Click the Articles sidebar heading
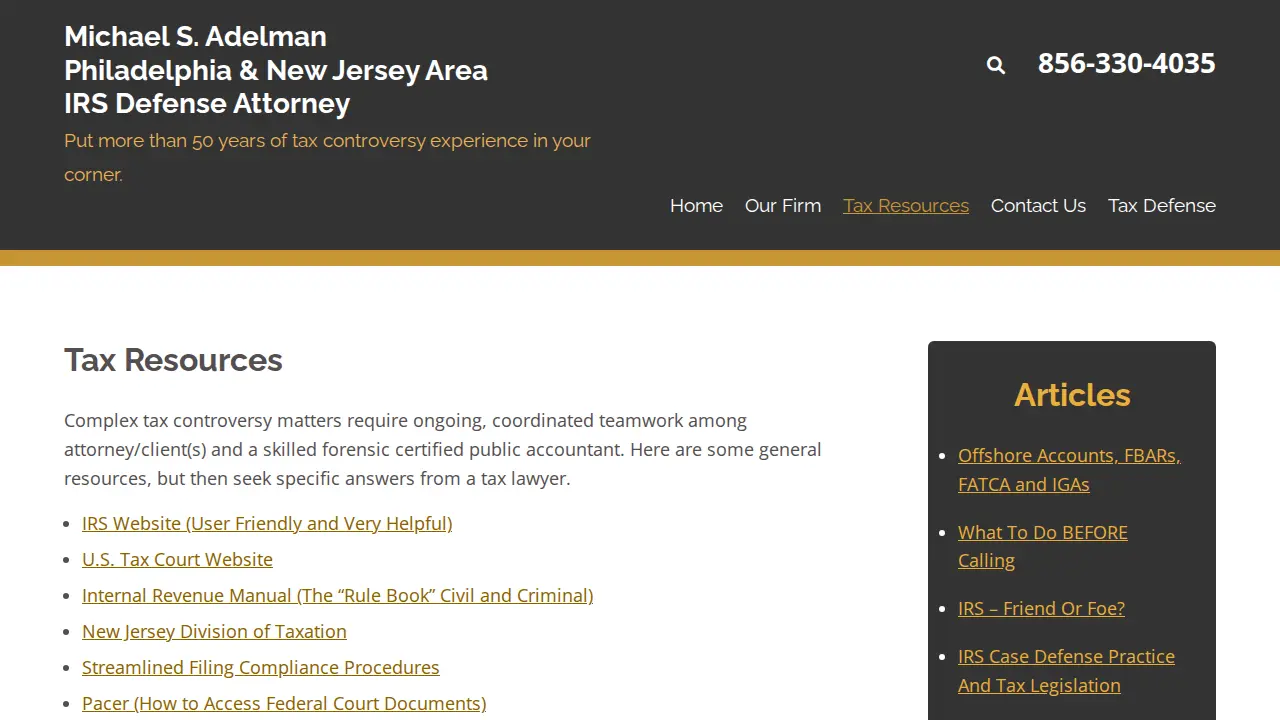This screenshot has width=1280, height=720. tap(1072, 395)
